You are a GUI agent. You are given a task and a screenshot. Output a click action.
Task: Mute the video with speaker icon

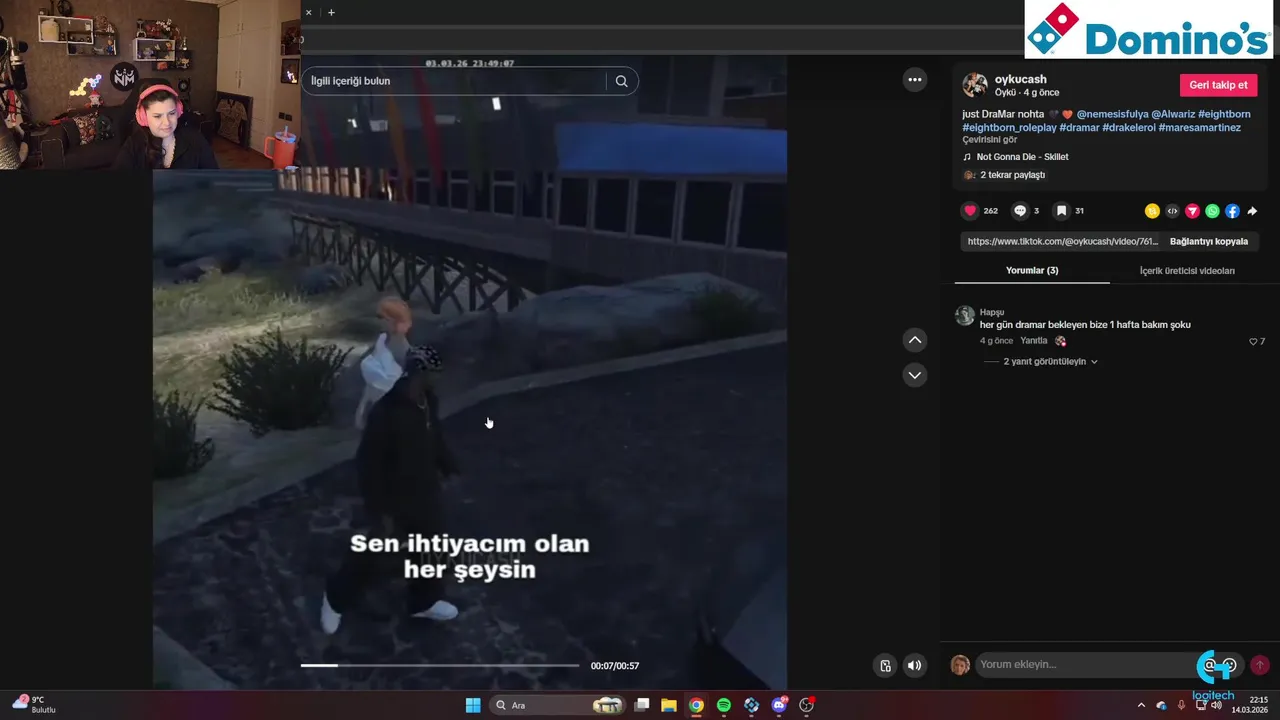click(914, 666)
